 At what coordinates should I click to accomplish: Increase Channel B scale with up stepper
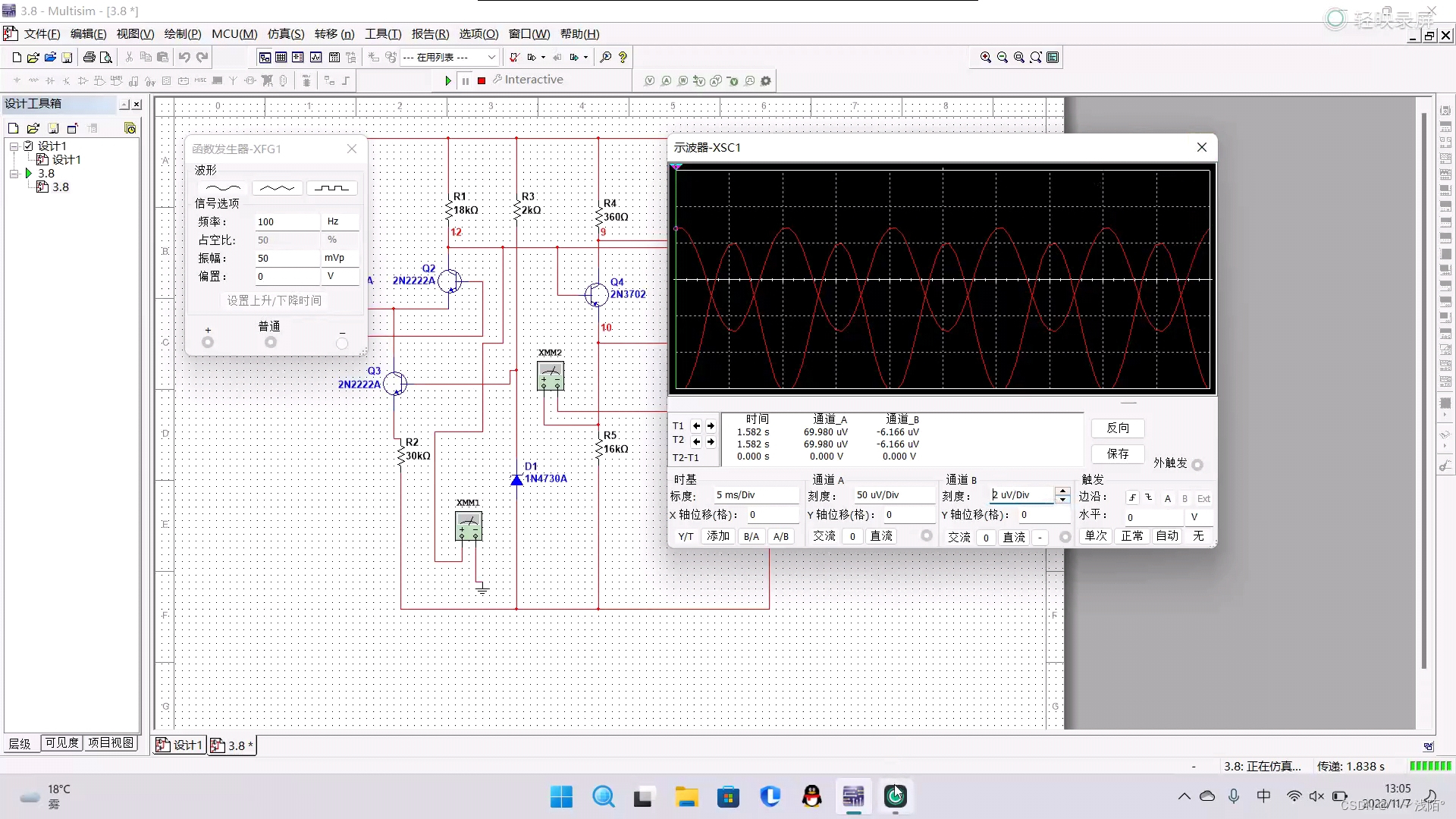pyautogui.click(x=1063, y=491)
